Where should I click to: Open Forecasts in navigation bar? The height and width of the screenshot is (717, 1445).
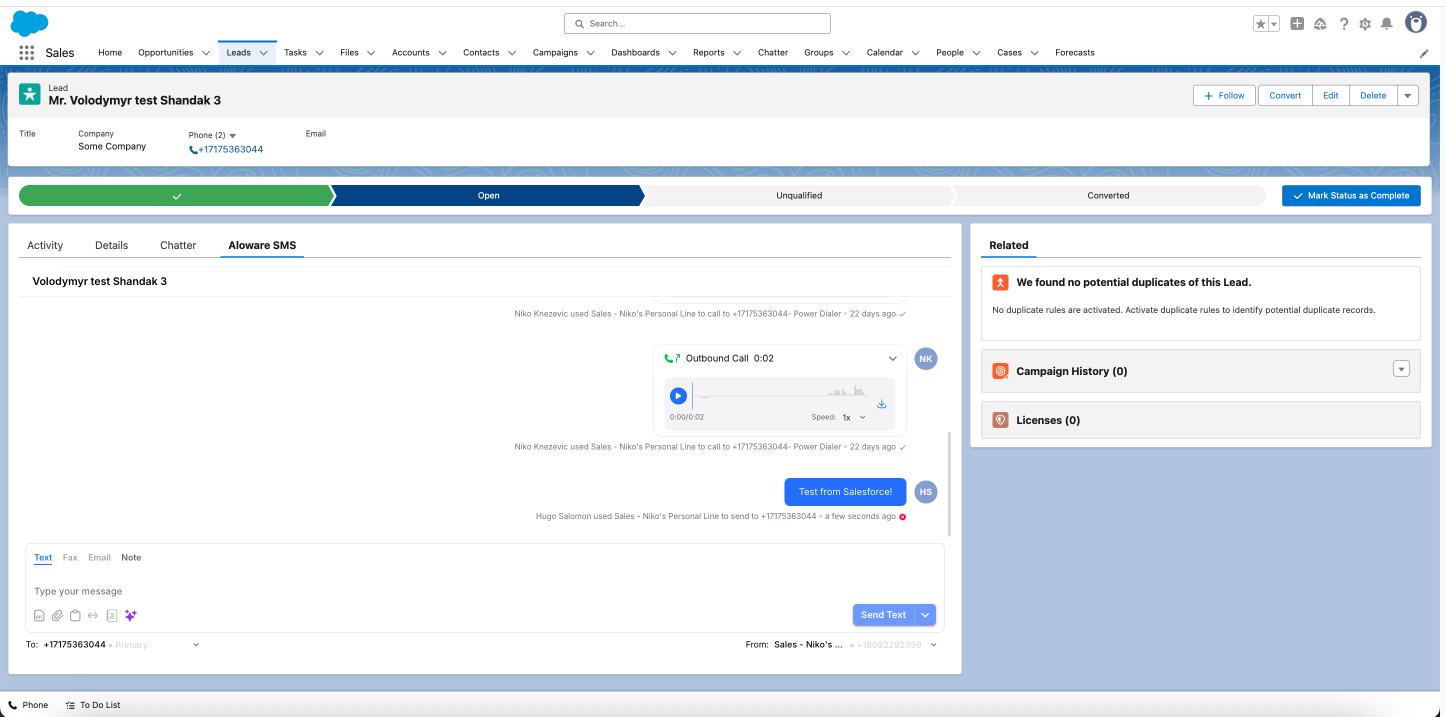pyautogui.click(x=1075, y=53)
